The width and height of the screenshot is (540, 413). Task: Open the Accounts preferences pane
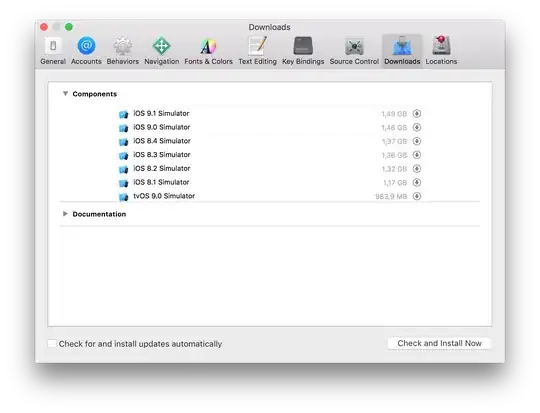click(86, 51)
